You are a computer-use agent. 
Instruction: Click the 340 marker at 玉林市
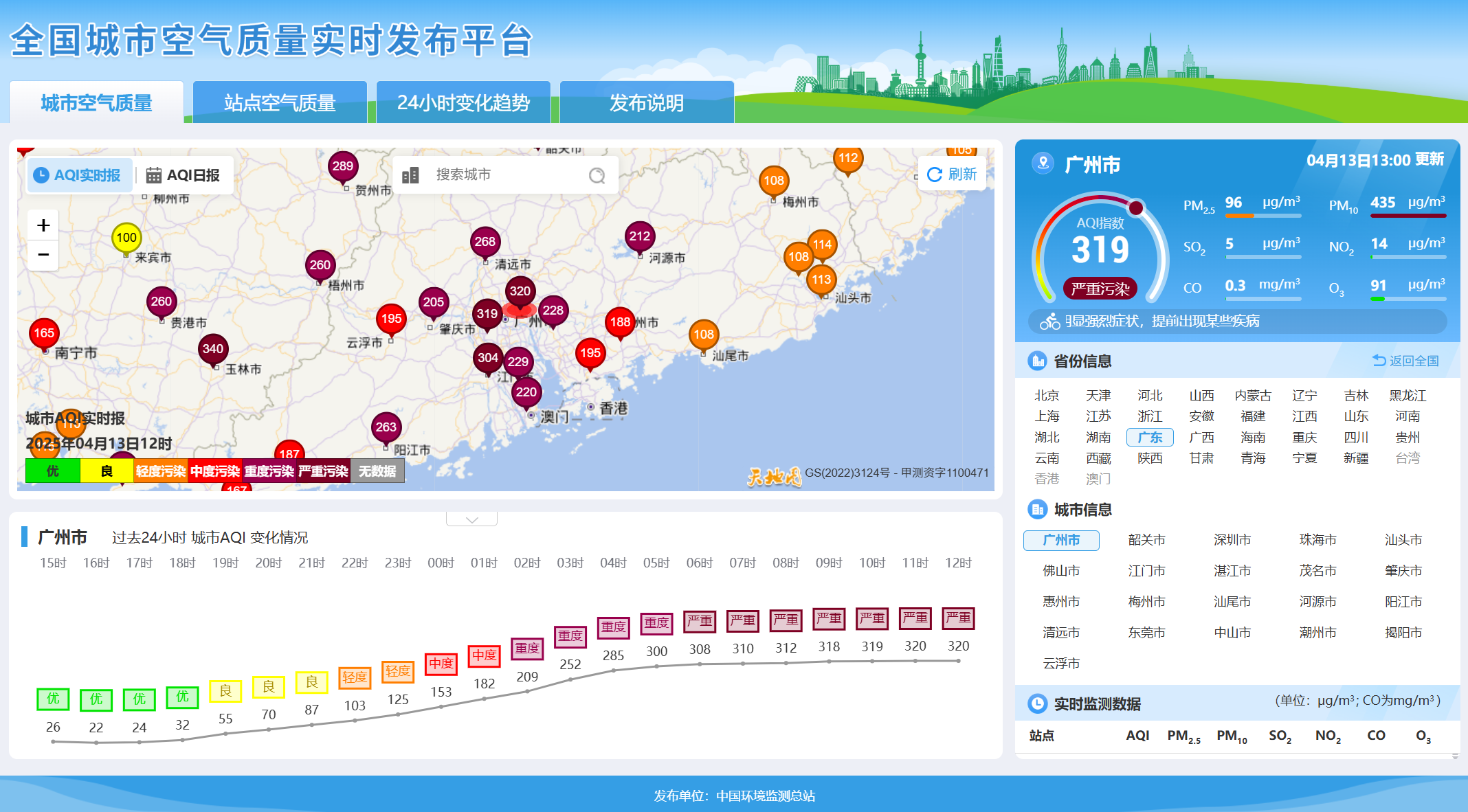213,350
